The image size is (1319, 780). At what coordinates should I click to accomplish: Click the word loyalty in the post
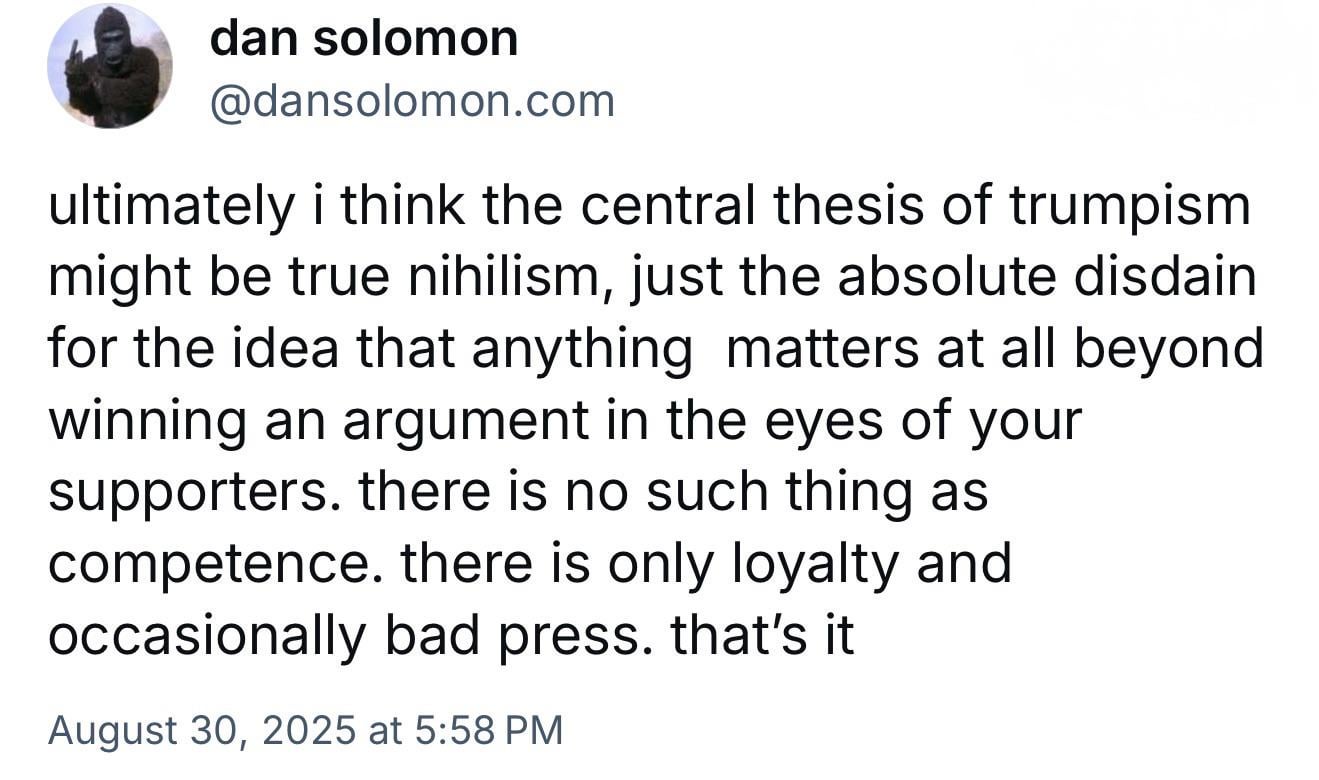click(x=803, y=563)
